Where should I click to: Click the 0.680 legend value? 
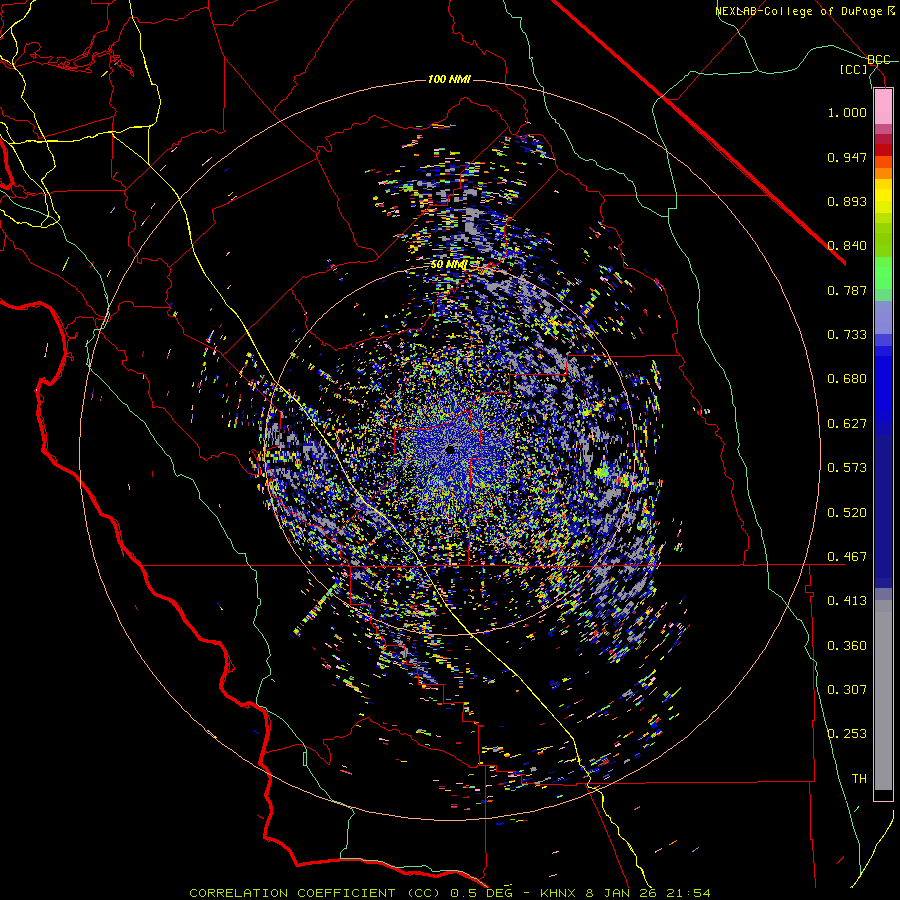coord(847,379)
